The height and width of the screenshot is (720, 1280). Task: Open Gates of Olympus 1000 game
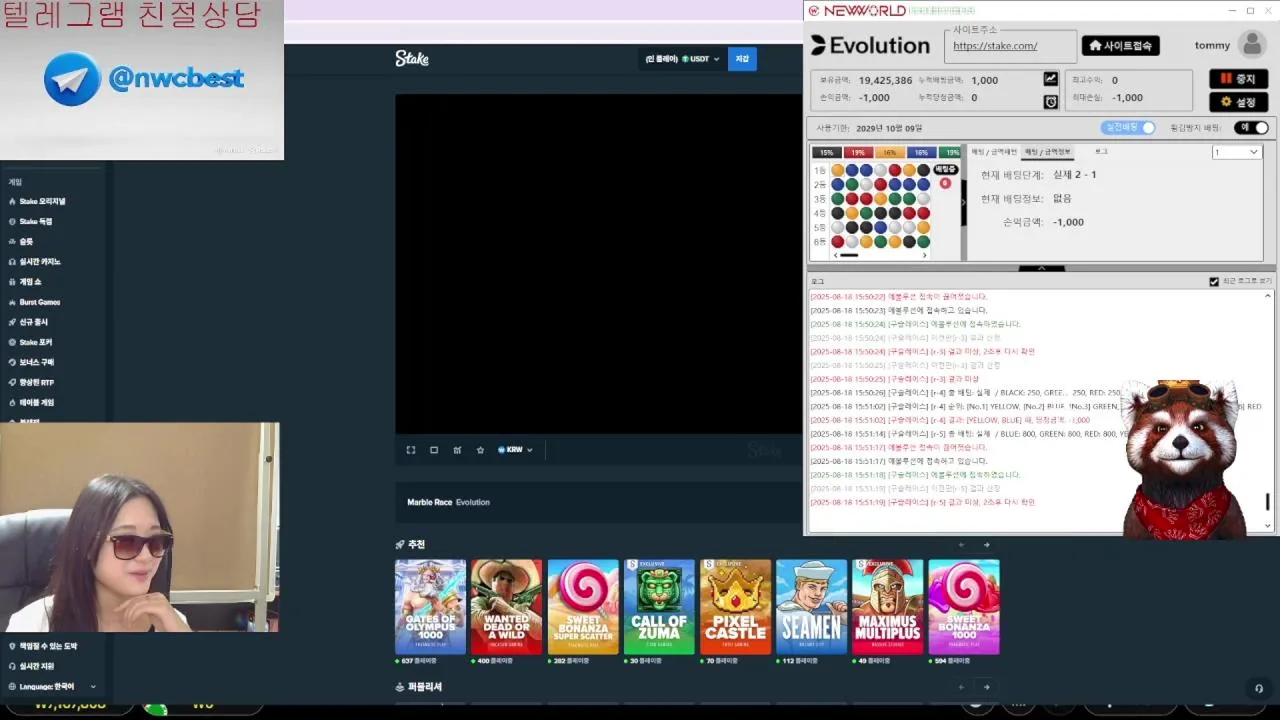pos(430,607)
